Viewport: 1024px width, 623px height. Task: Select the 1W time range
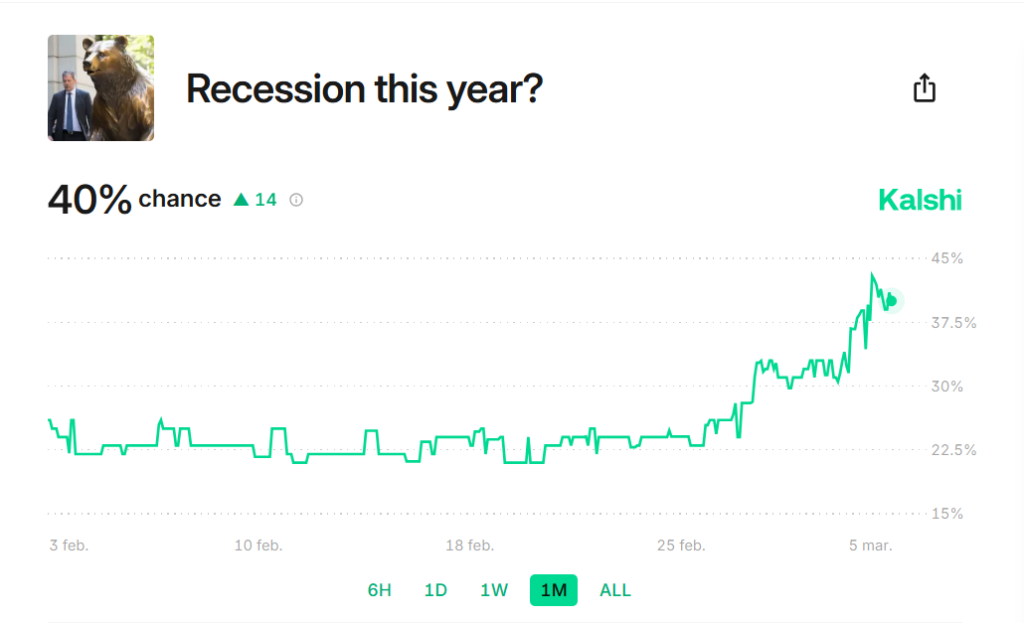pyautogui.click(x=494, y=590)
